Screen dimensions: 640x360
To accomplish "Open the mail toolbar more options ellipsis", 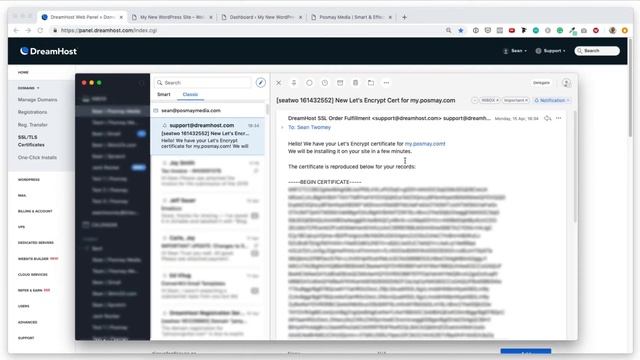I will click(x=386, y=83).
